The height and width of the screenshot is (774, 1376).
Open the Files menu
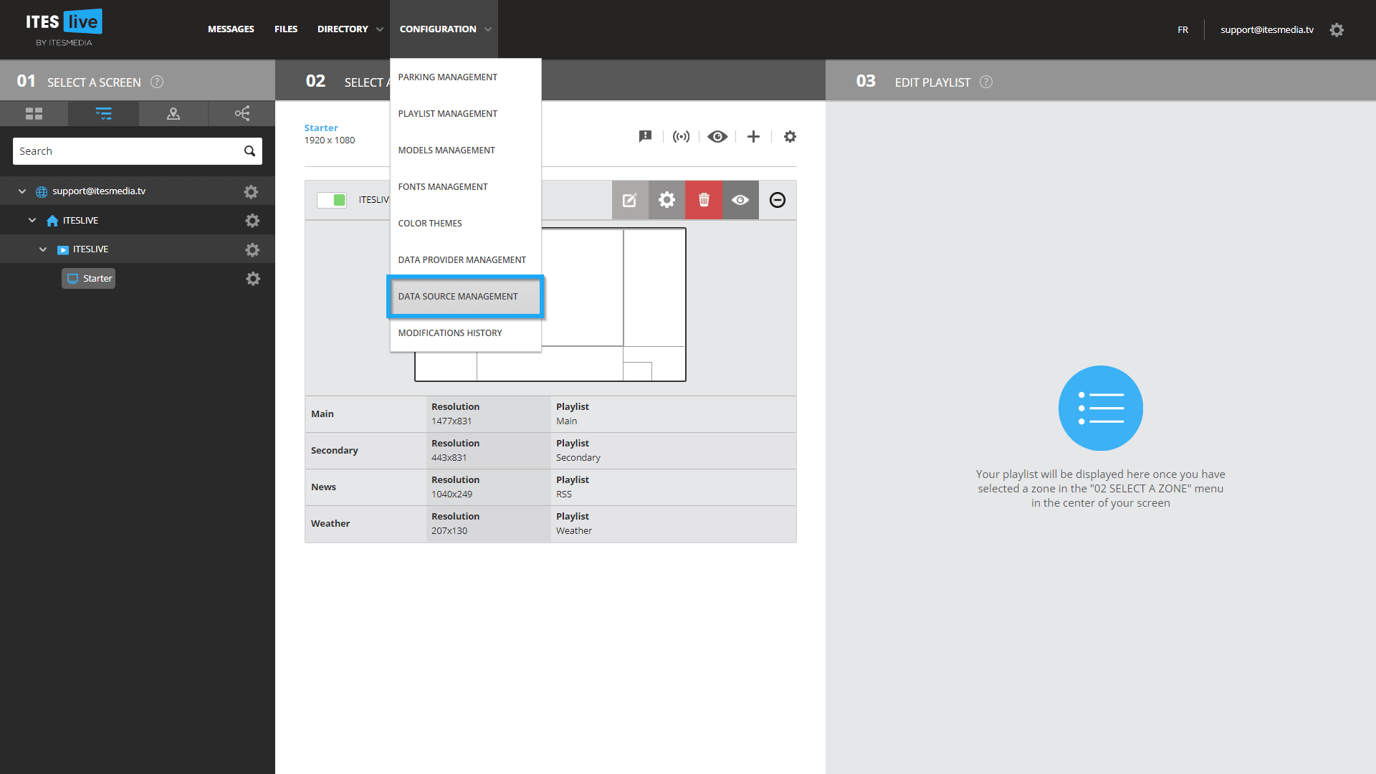coord(286,29)
